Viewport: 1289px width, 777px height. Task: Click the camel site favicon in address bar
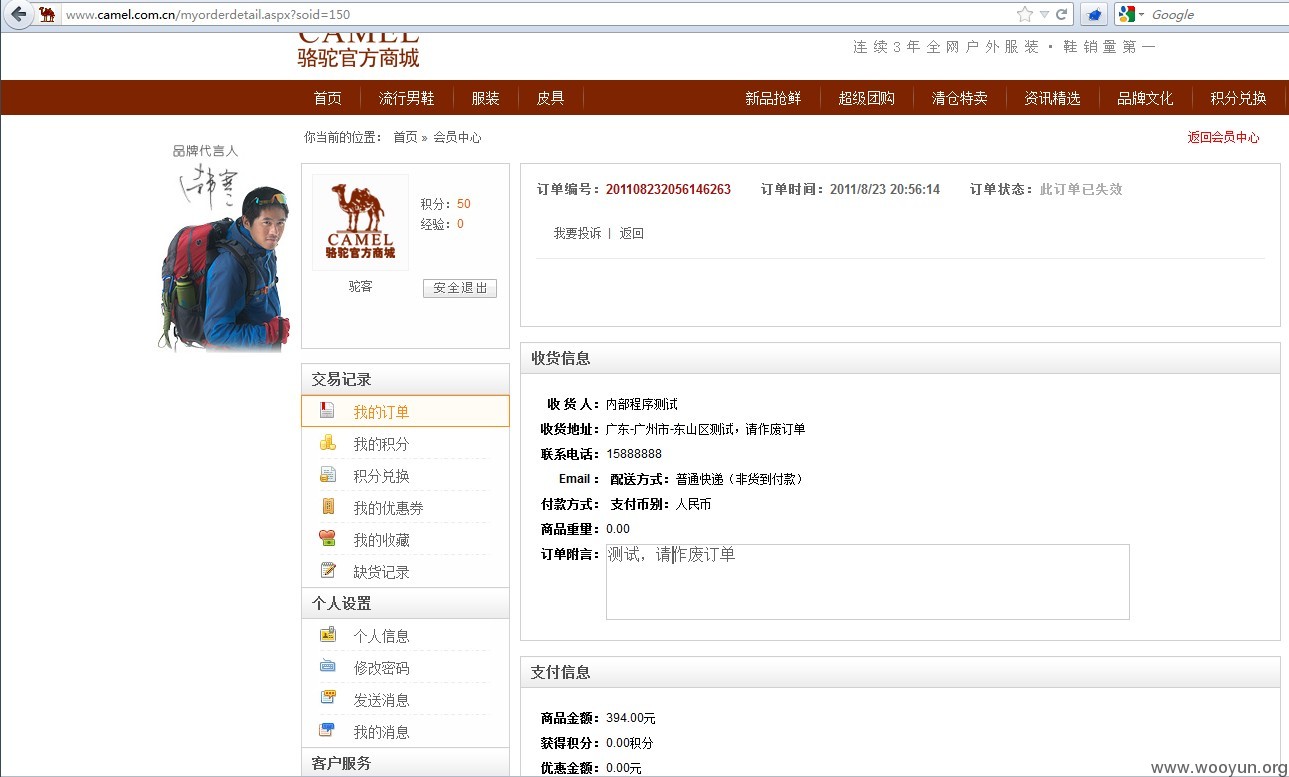point(47,14)
